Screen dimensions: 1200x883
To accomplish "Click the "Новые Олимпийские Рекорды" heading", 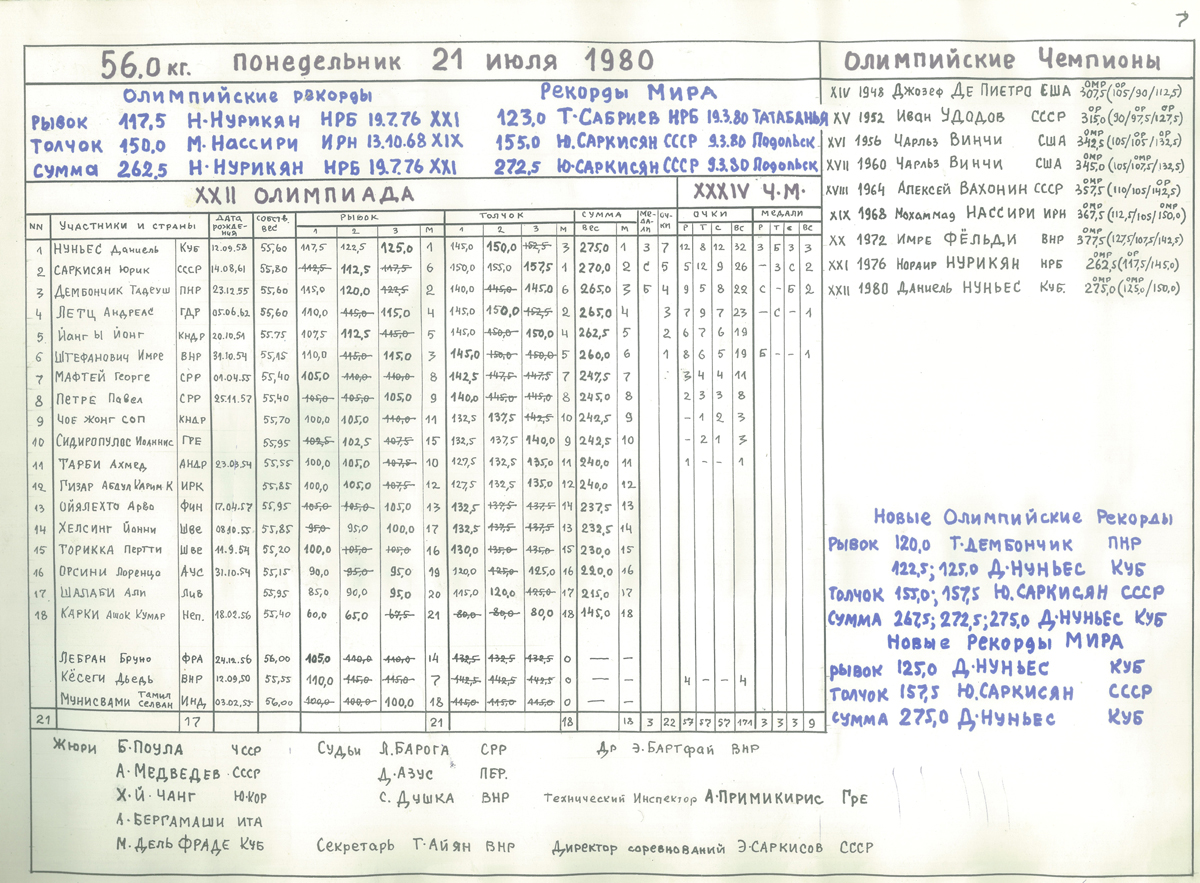I will point(1023,517).
